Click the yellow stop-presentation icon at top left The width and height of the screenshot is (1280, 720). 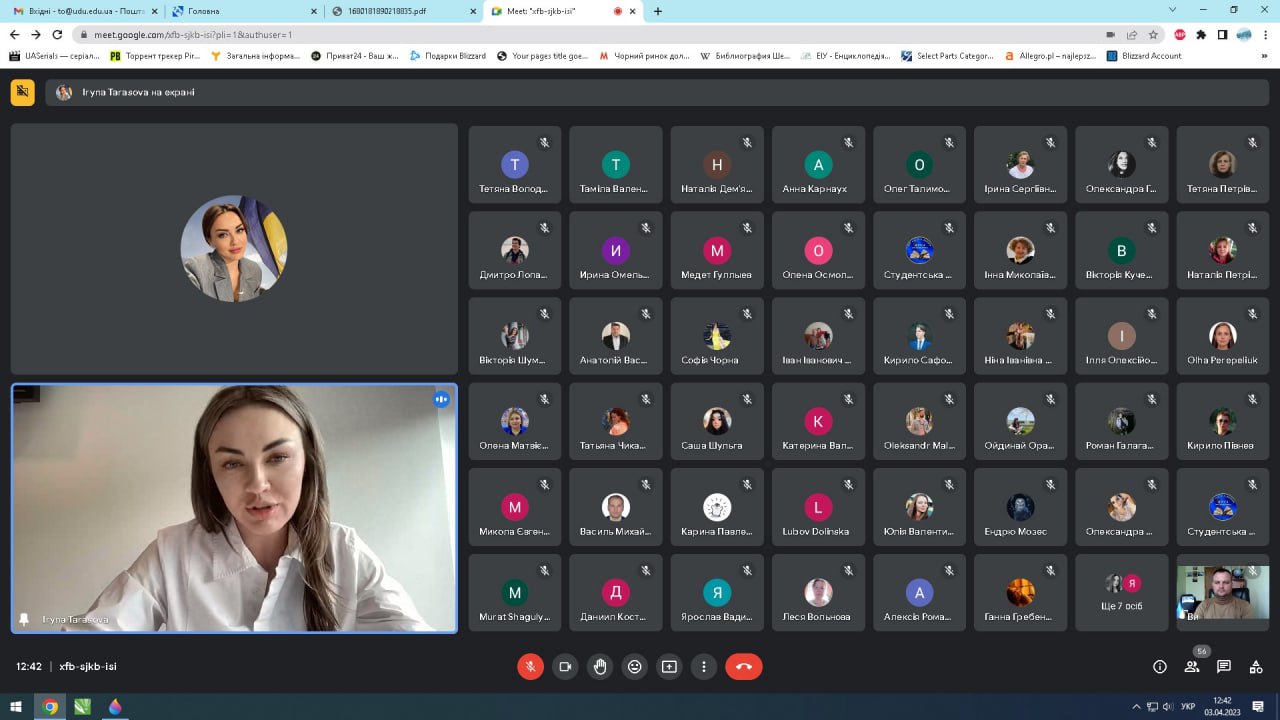pyautogui.click(x=22, y=92)
